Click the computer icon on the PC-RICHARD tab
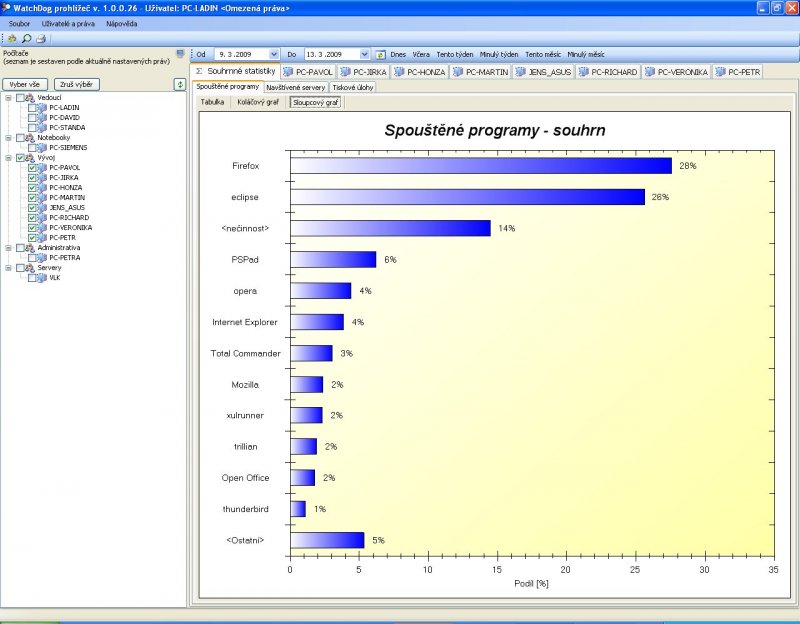 click(584, 72)
